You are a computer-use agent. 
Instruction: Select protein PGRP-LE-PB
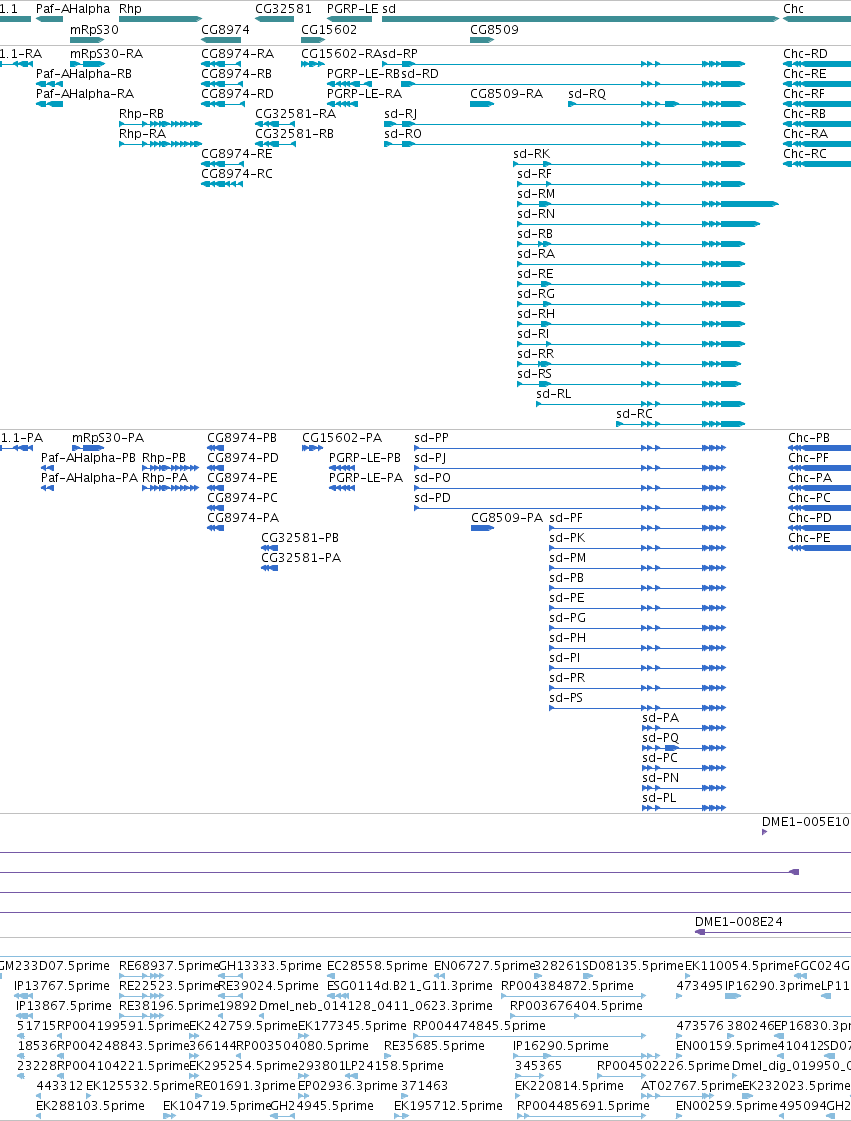365,458
